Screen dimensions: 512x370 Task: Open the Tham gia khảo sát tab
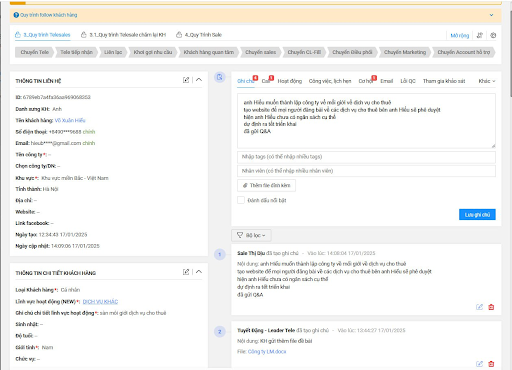(444, 81)
